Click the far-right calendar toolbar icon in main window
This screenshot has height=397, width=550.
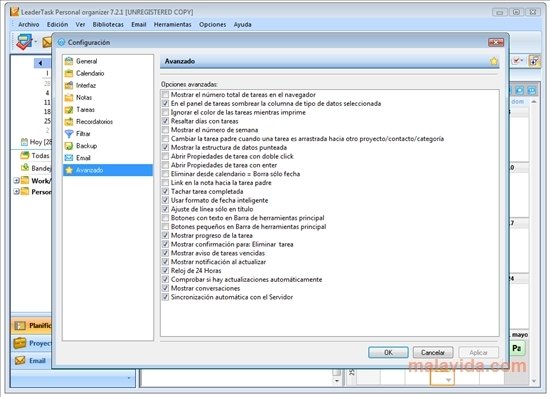coord(535,61)
